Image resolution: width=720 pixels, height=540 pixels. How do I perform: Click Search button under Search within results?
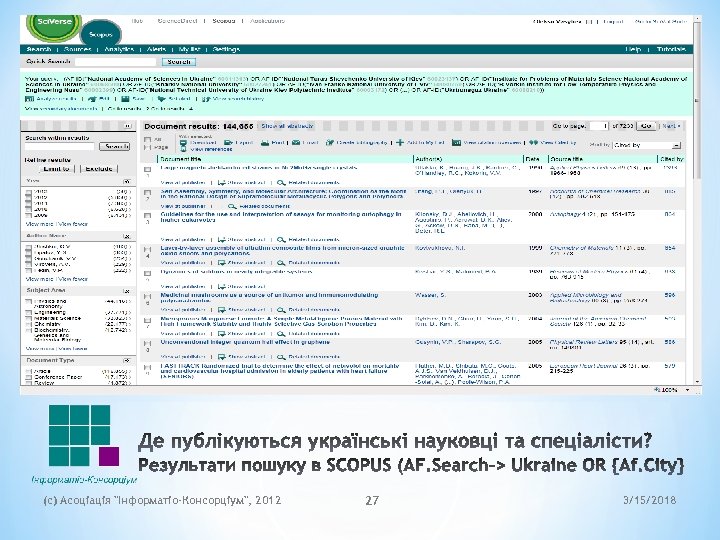point(115,146)
